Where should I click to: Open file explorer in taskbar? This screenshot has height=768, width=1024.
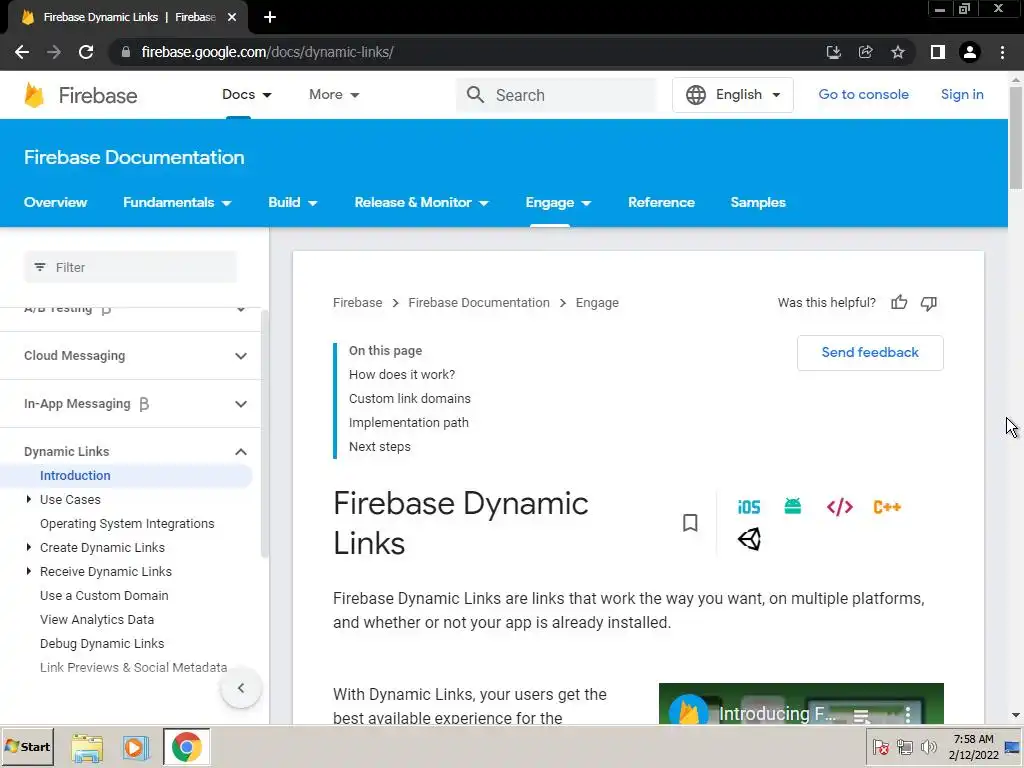point(87,747)
